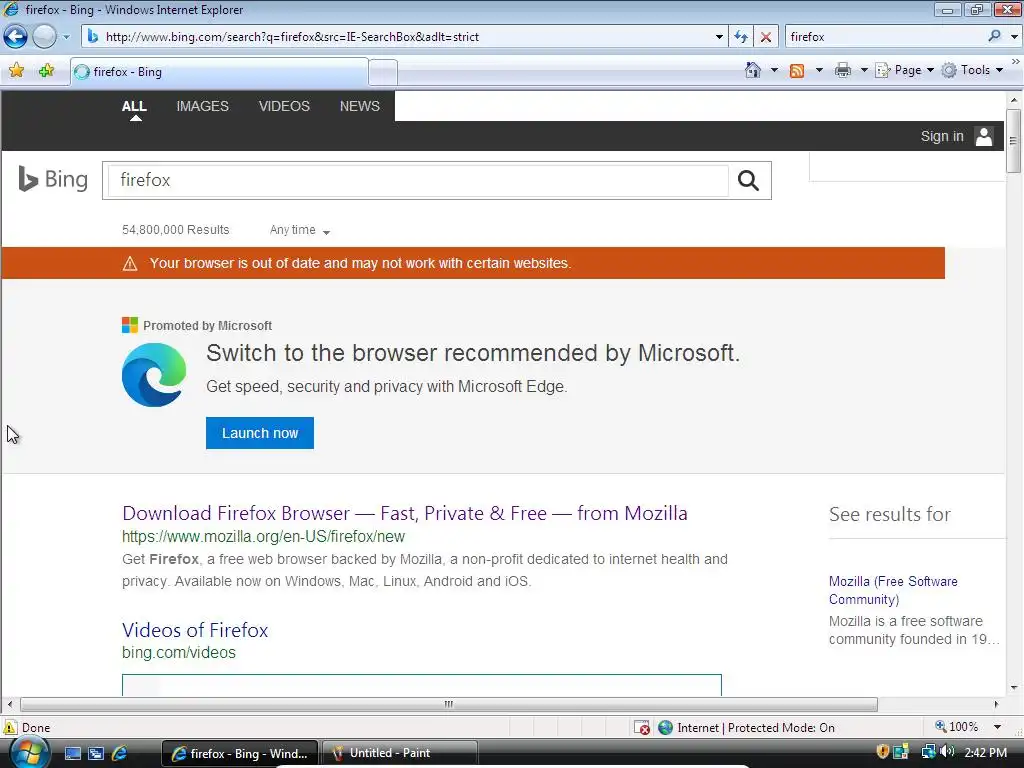Click the network connection tray icon
1024x768 pixels.
928,752
